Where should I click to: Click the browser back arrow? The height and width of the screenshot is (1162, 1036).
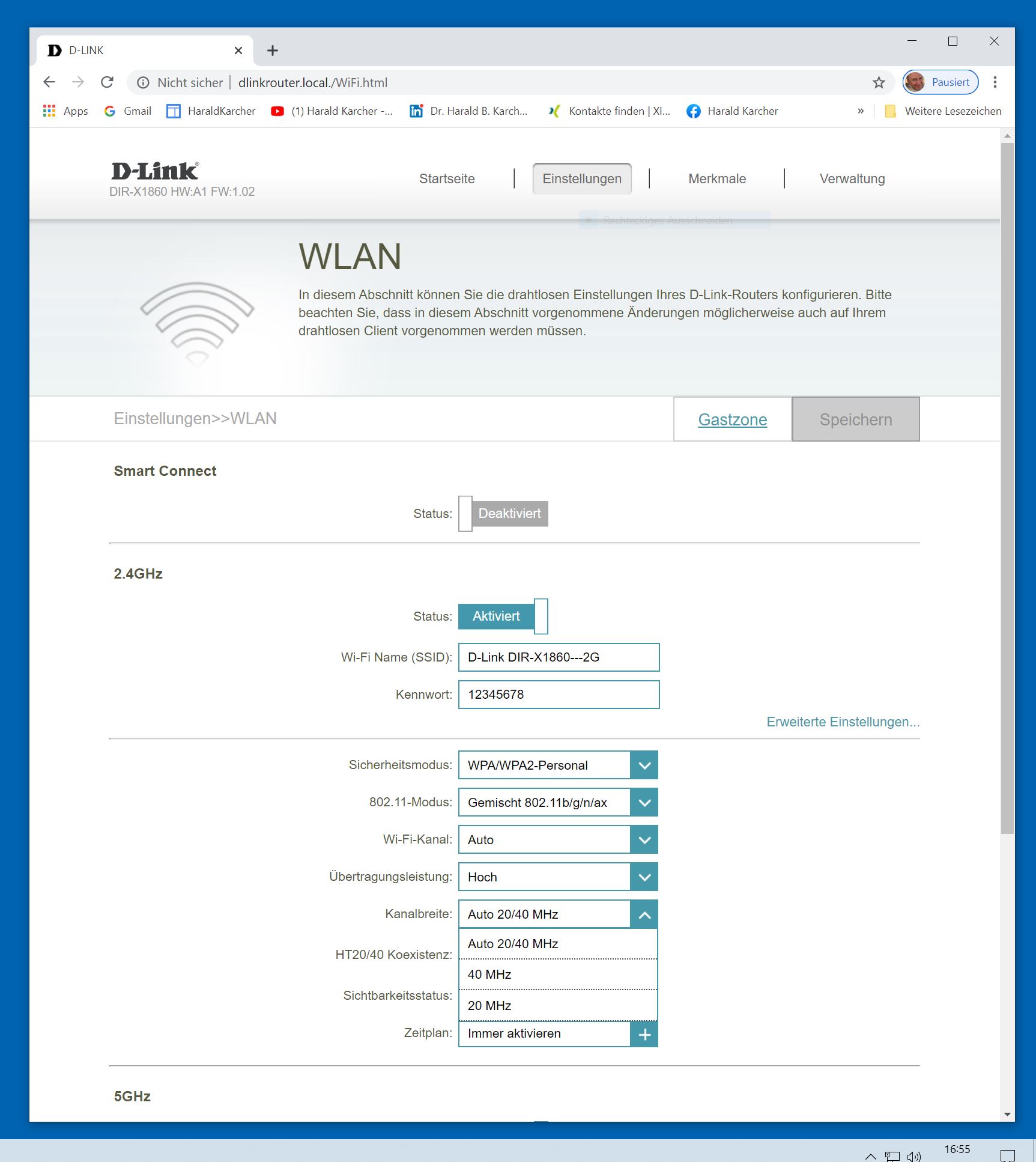pos(49,82)
